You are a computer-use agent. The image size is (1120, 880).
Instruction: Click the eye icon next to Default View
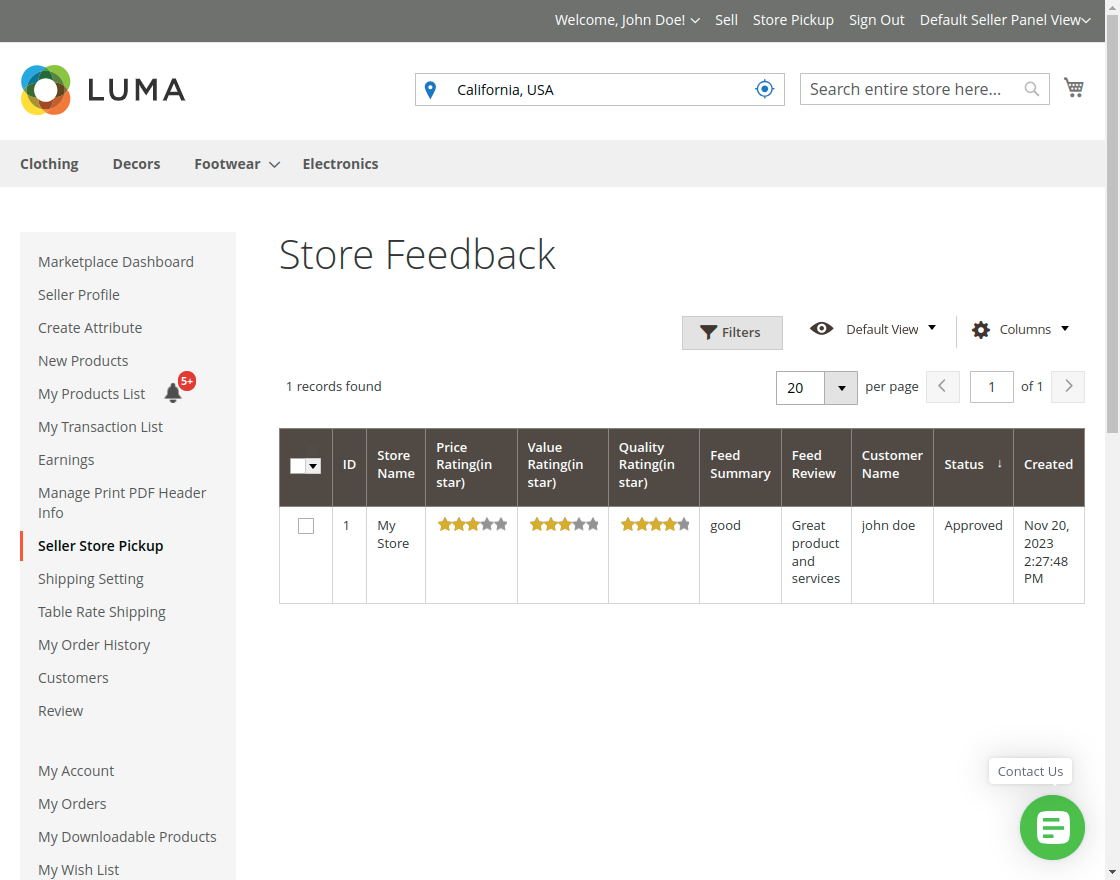tap(821, 328)
